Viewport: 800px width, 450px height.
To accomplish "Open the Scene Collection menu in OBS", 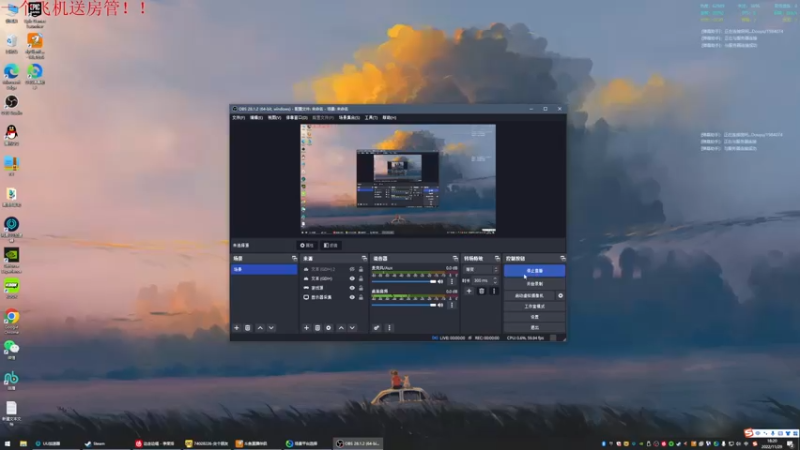I will pyautogui.click(x=349, y=117).
